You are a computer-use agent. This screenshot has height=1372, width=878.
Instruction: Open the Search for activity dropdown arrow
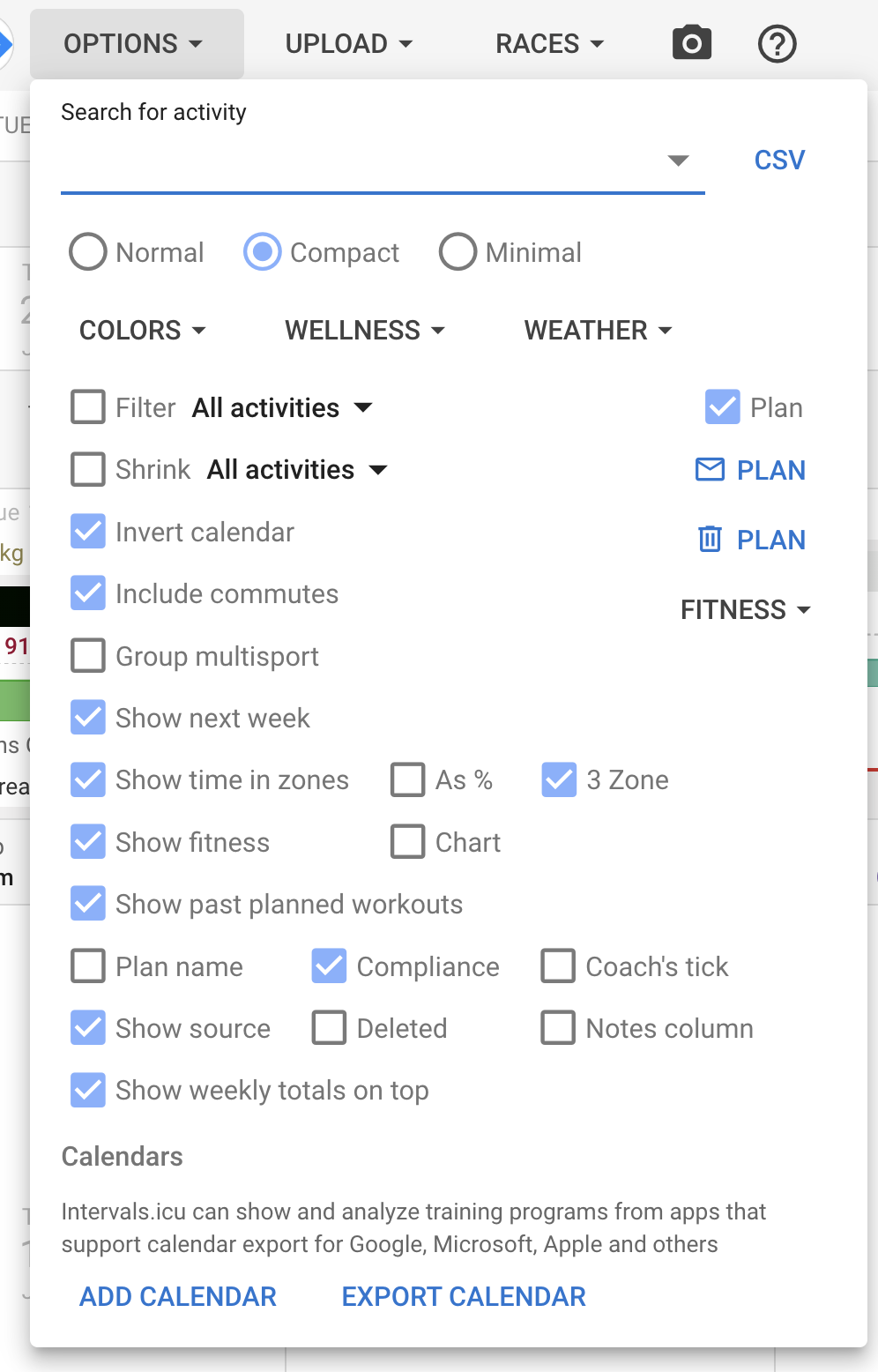[678, 160]
